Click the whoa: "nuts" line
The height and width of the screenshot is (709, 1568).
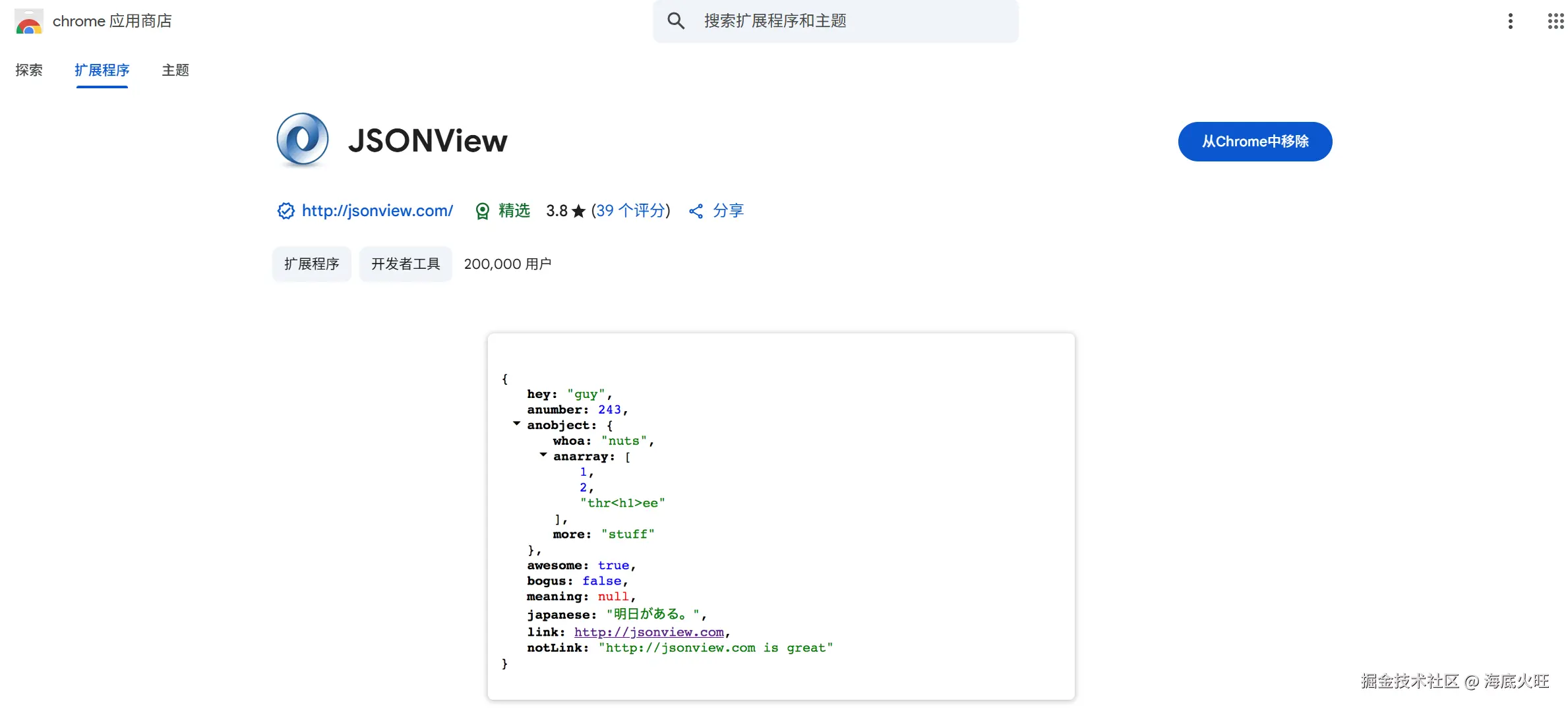[603, 441]
